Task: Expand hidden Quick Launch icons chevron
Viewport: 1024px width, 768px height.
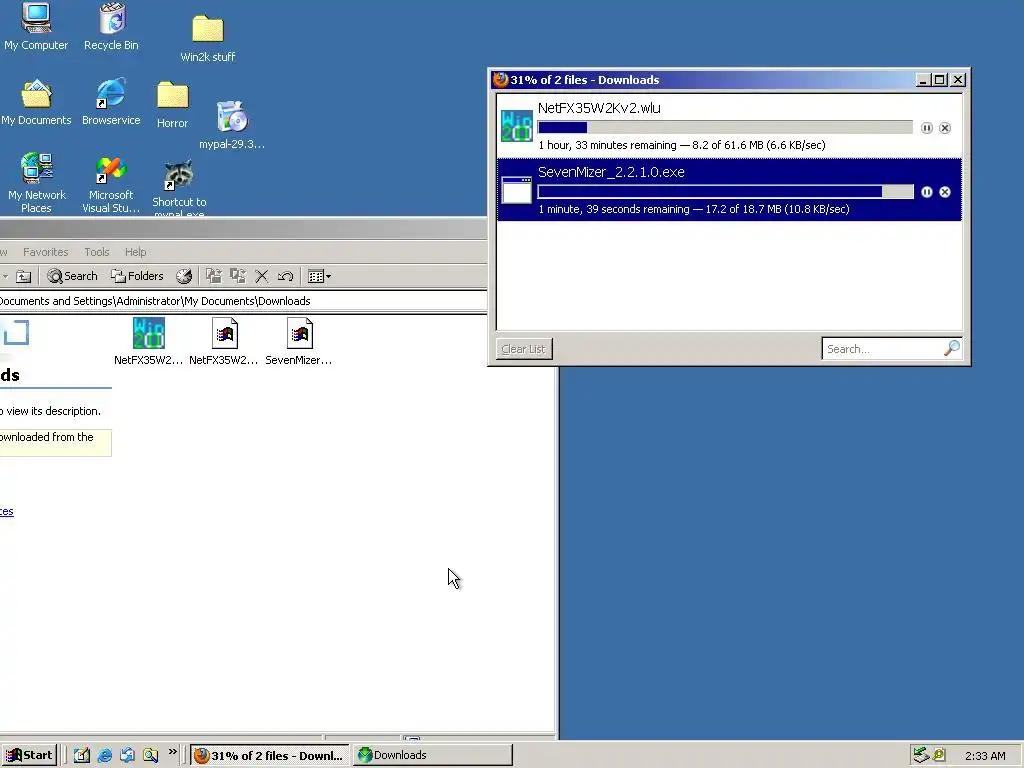Action: pyautogui.click(x=172, y=752)
